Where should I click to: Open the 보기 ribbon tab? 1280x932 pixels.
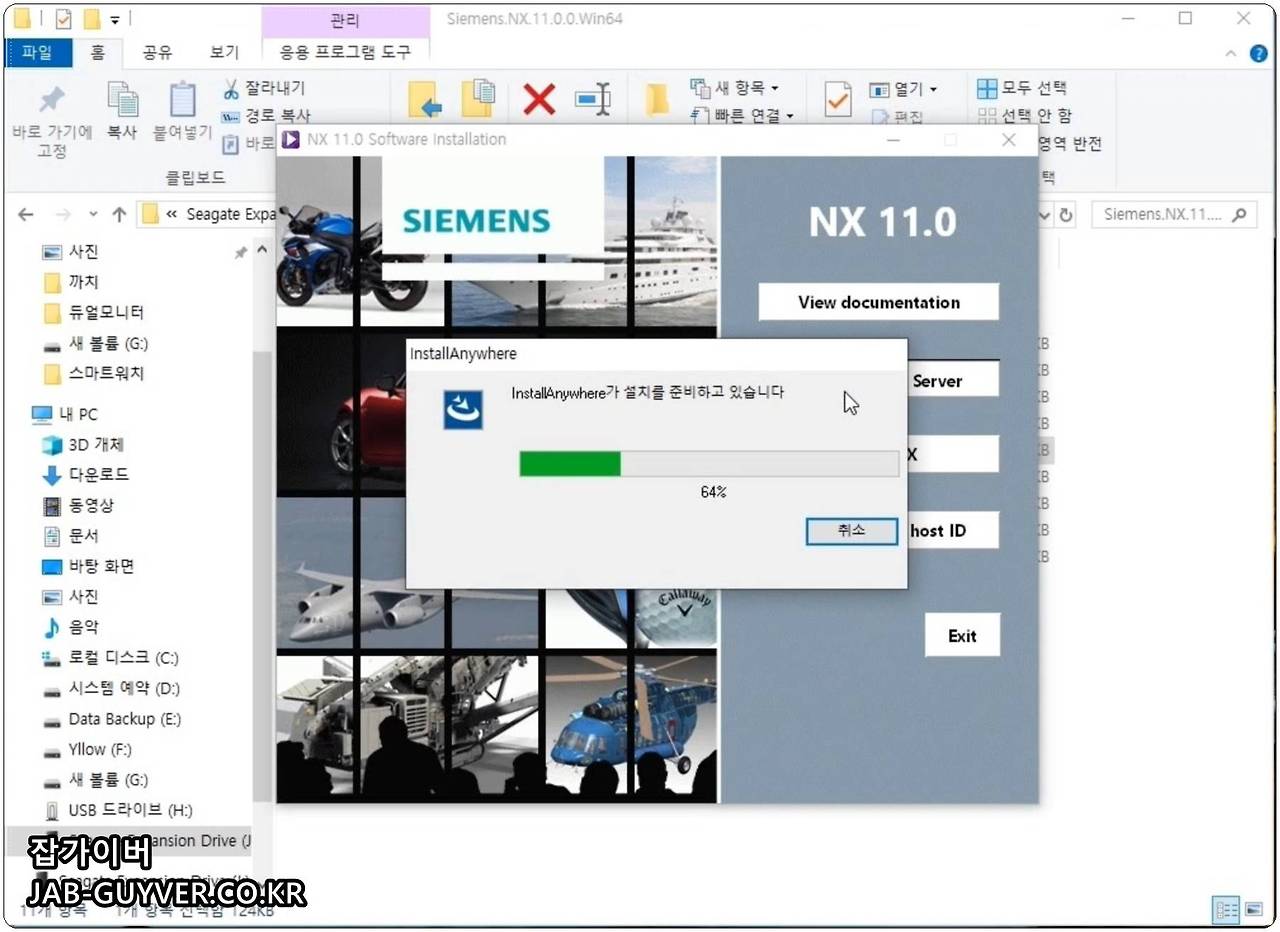tap(223, 53)
